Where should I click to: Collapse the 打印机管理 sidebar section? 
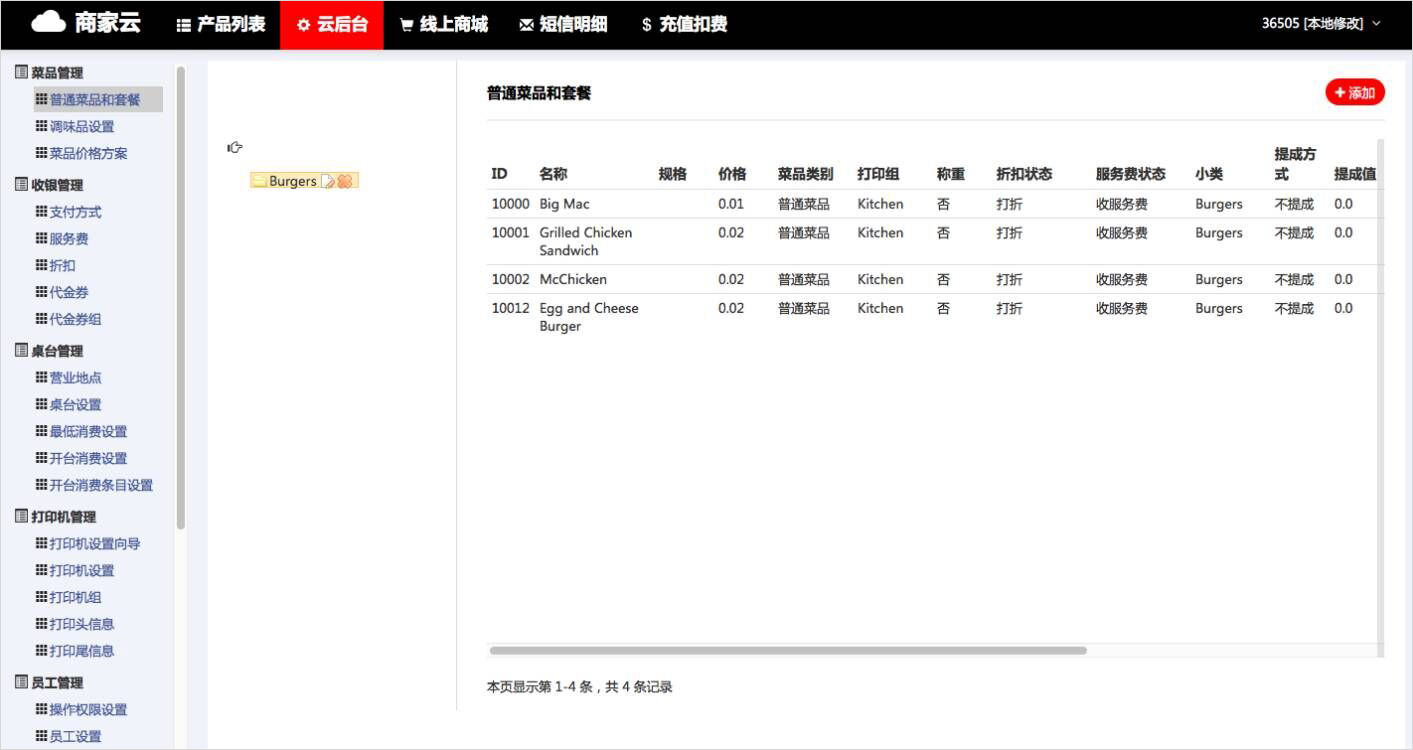(56, 517)
